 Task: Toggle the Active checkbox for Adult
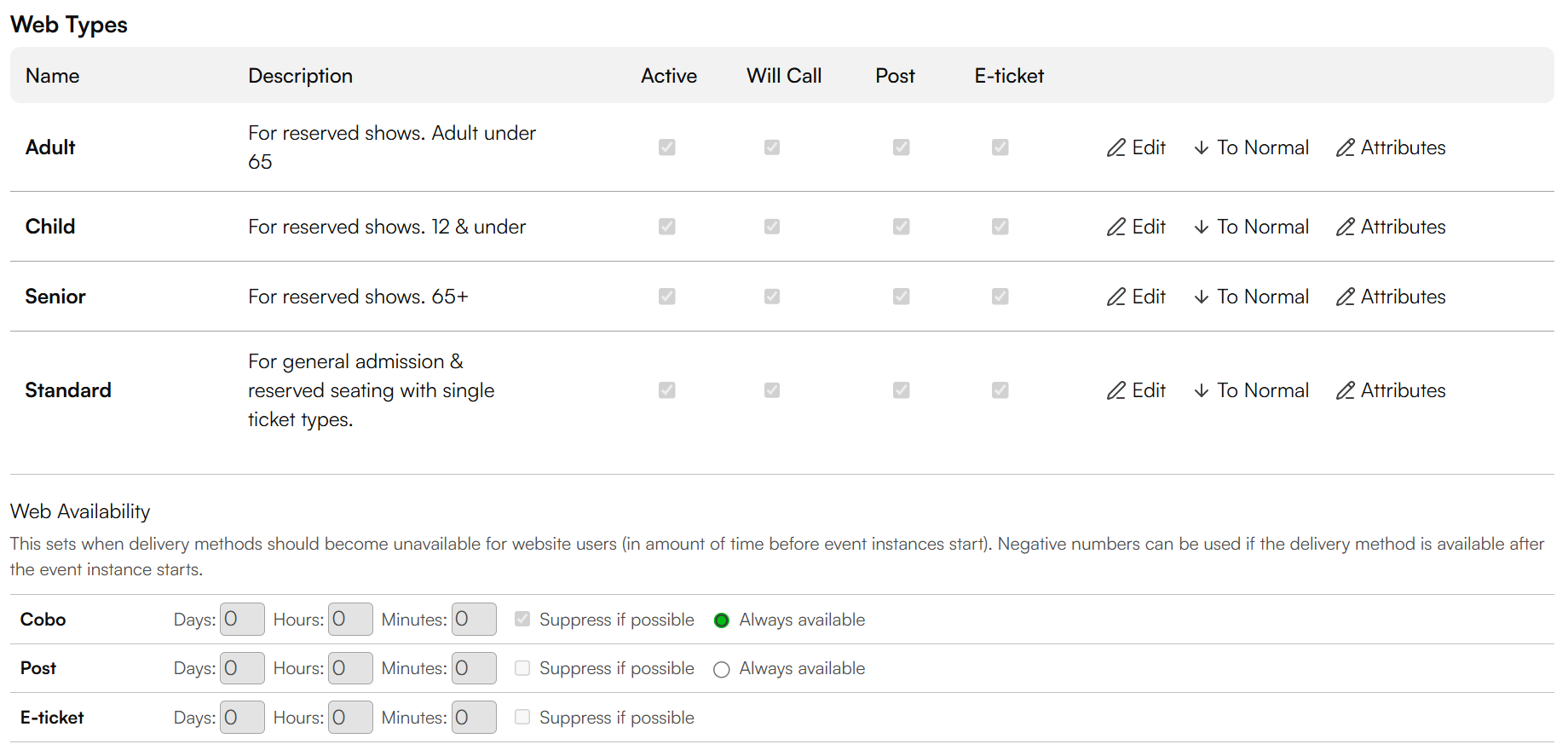click(667, 147)
